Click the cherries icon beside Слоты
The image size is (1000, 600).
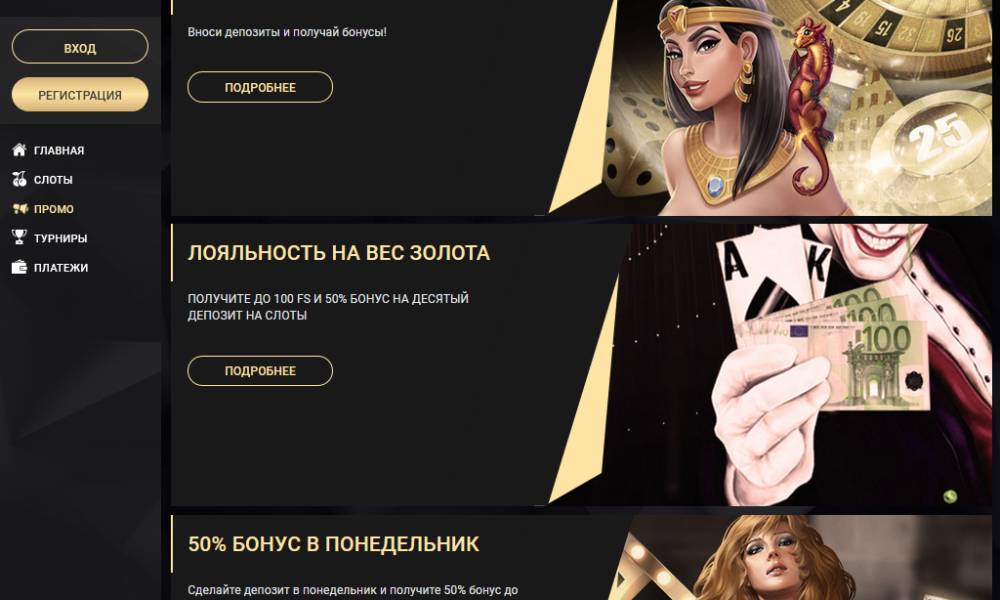(x=19, y=179)
